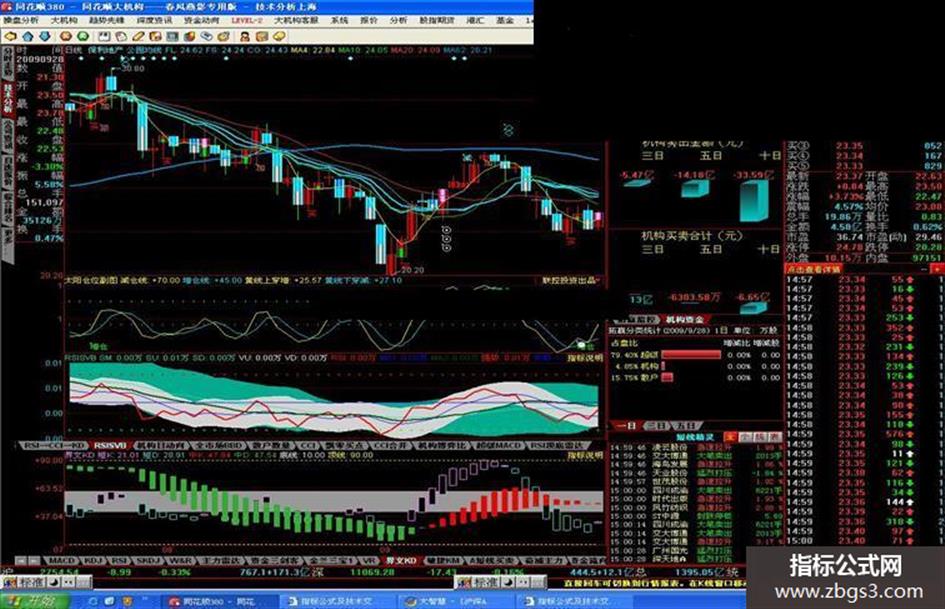The image size is (945, 609).
Task: Switch to 同花顺380 taskbar window
Action: coord(219,601)
